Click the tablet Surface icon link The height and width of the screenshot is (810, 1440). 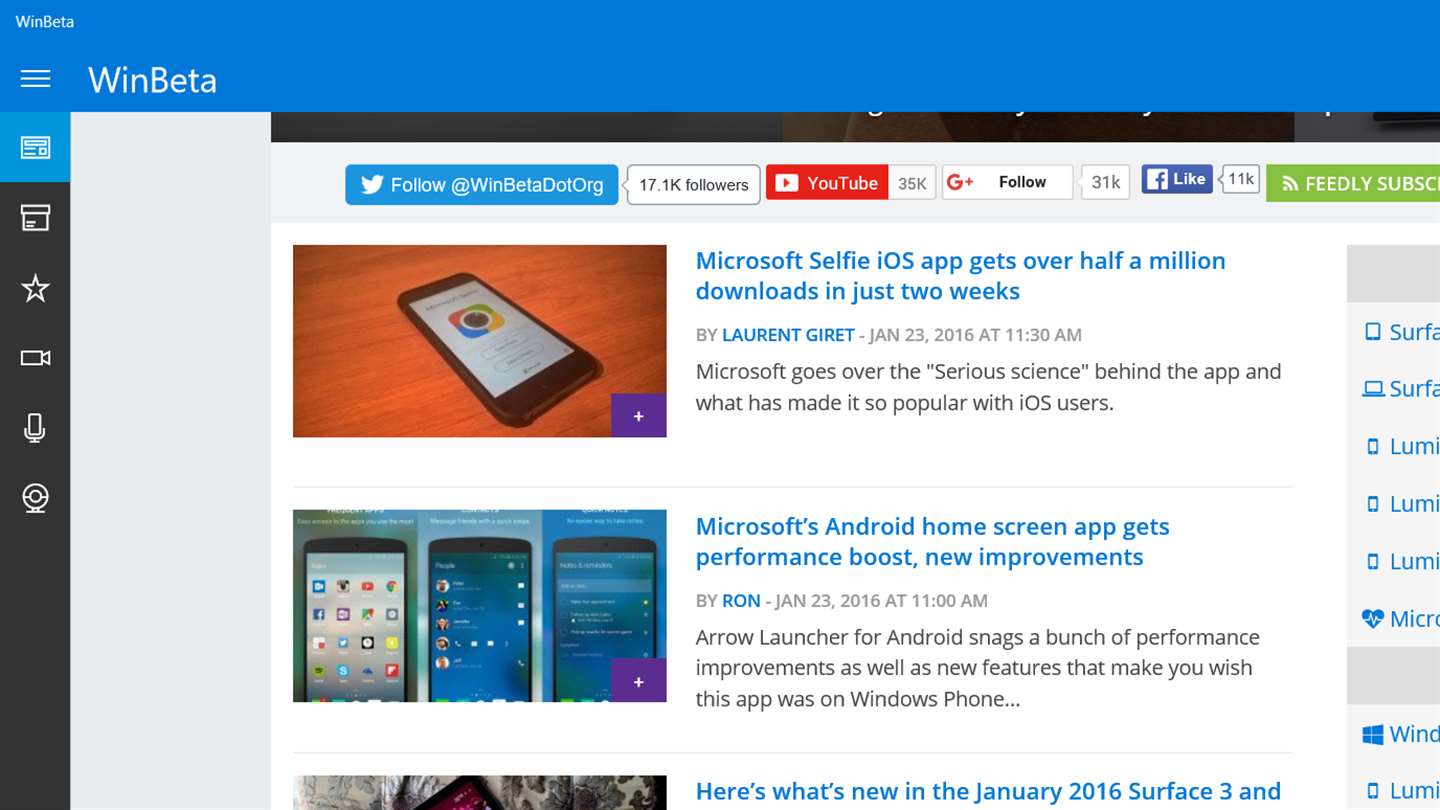[x=1373, y=331]
